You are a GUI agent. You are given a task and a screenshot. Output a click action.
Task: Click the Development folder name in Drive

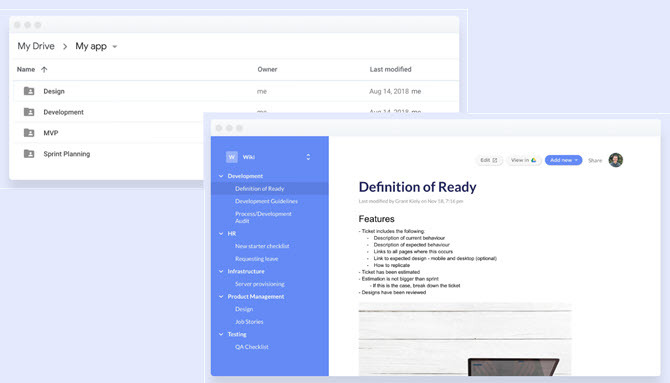pos(63,112)
